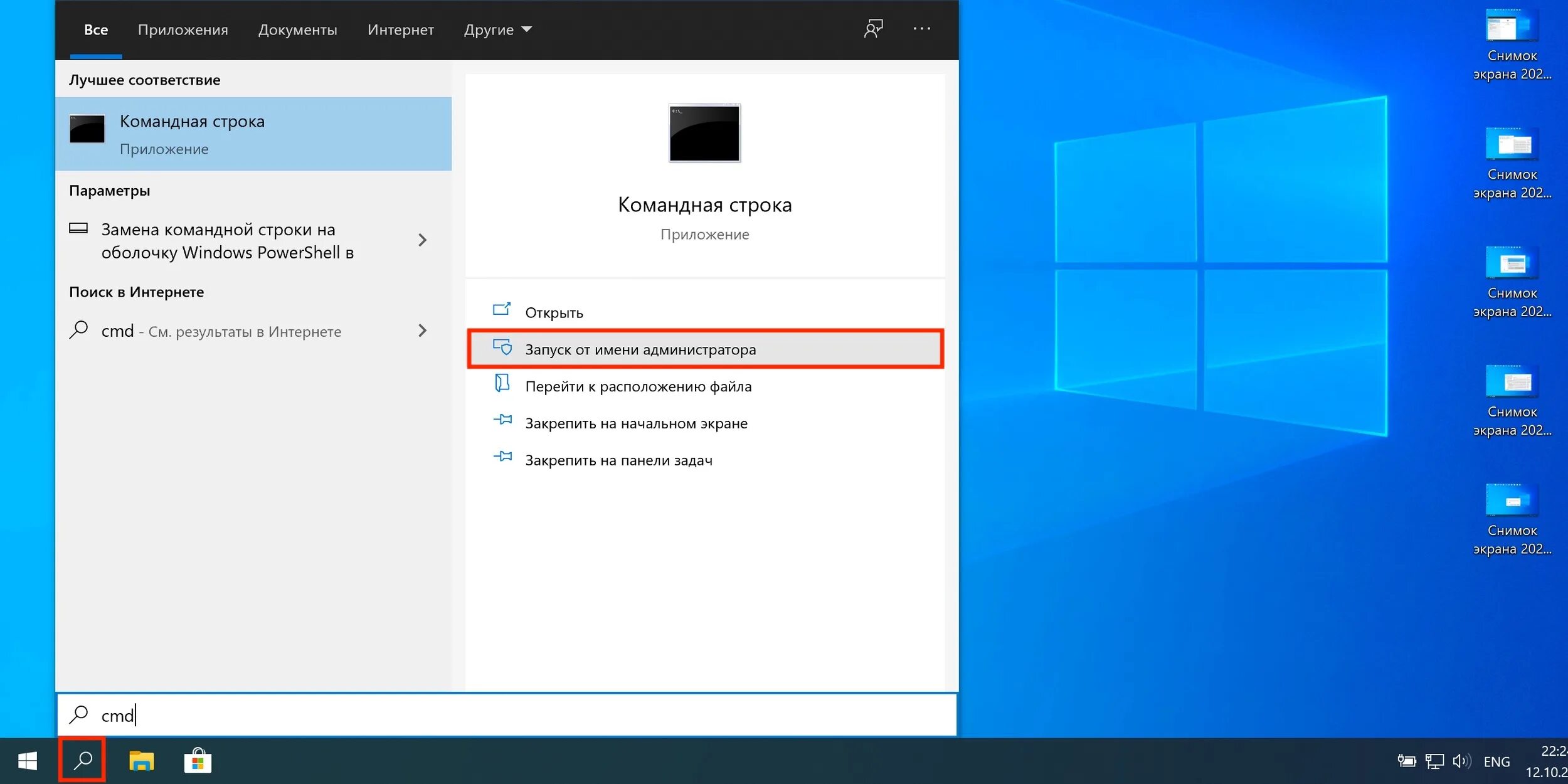Click the feedback person icon in the search header
The image size is (1568, 784).
point(873,29)
